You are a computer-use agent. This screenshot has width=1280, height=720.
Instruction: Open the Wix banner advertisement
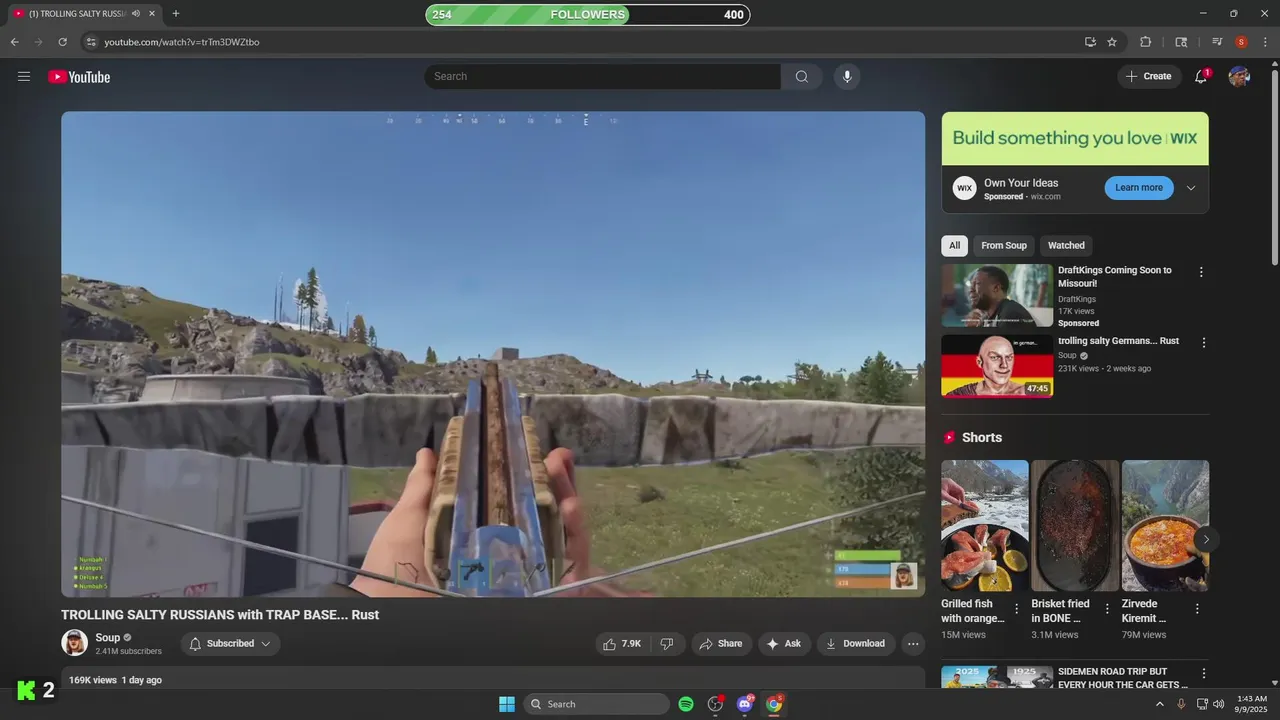pyautogui.click(x=1075, y=138)
